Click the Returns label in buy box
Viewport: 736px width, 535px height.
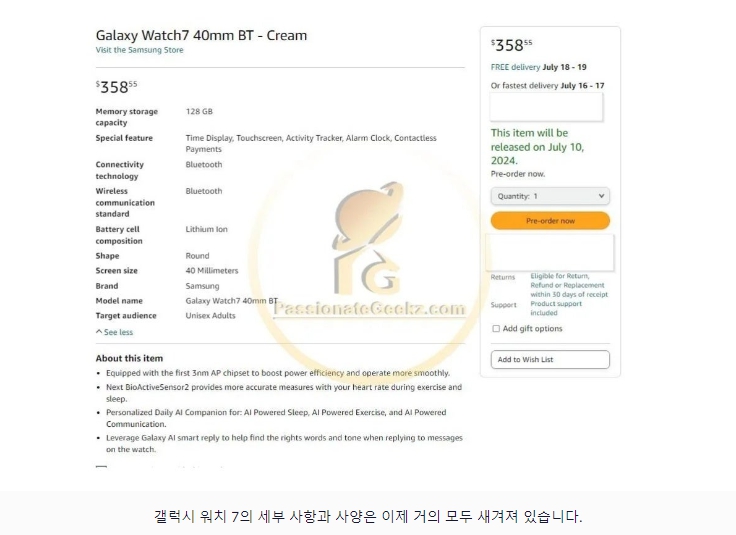pos(503,277)
